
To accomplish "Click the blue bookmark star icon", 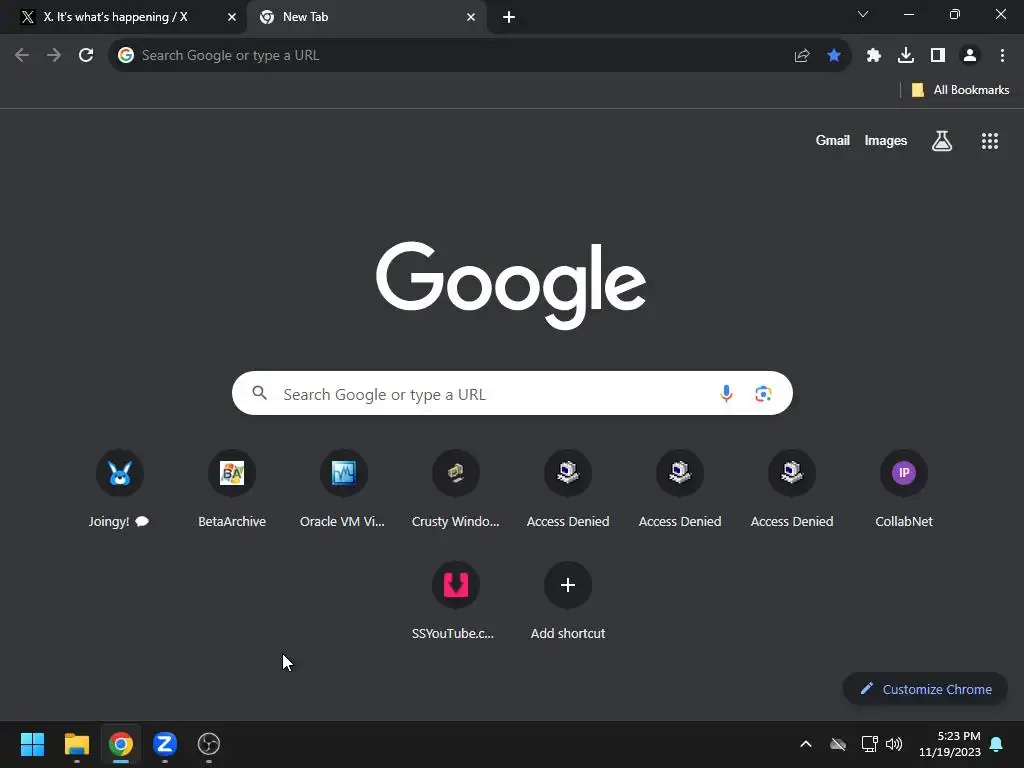I will coord(834,56).
